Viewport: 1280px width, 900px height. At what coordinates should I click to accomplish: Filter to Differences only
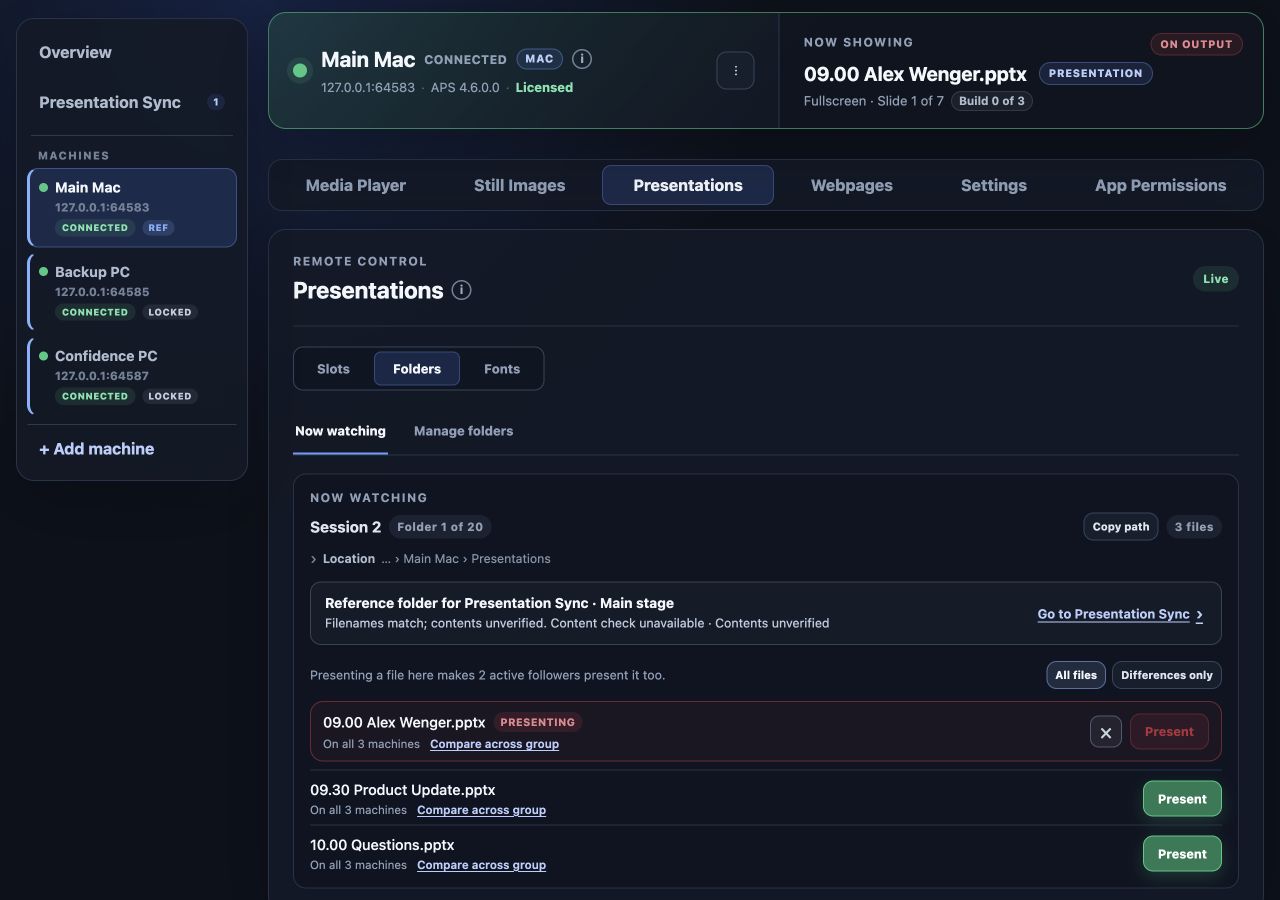pos(1167,675)
